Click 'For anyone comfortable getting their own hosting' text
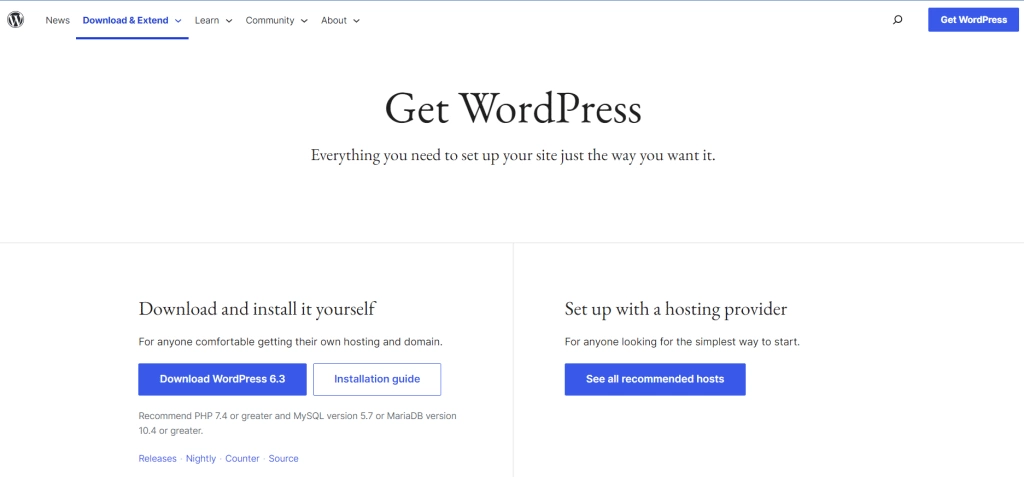Viewport: 1024px width, 477px height. pyautogui.click(x=291, y=342)
